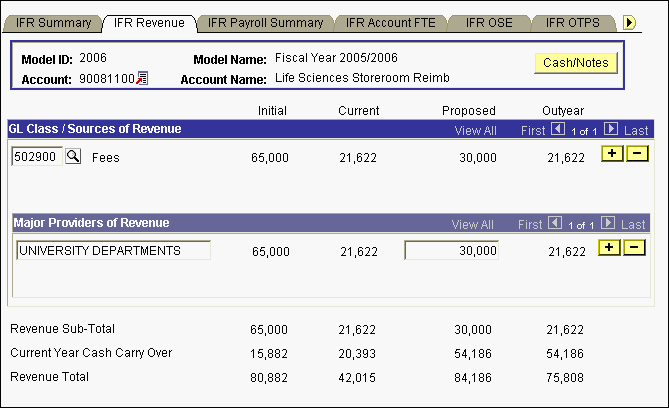Go to previous row in Major Providers grid

pos(557,225)
